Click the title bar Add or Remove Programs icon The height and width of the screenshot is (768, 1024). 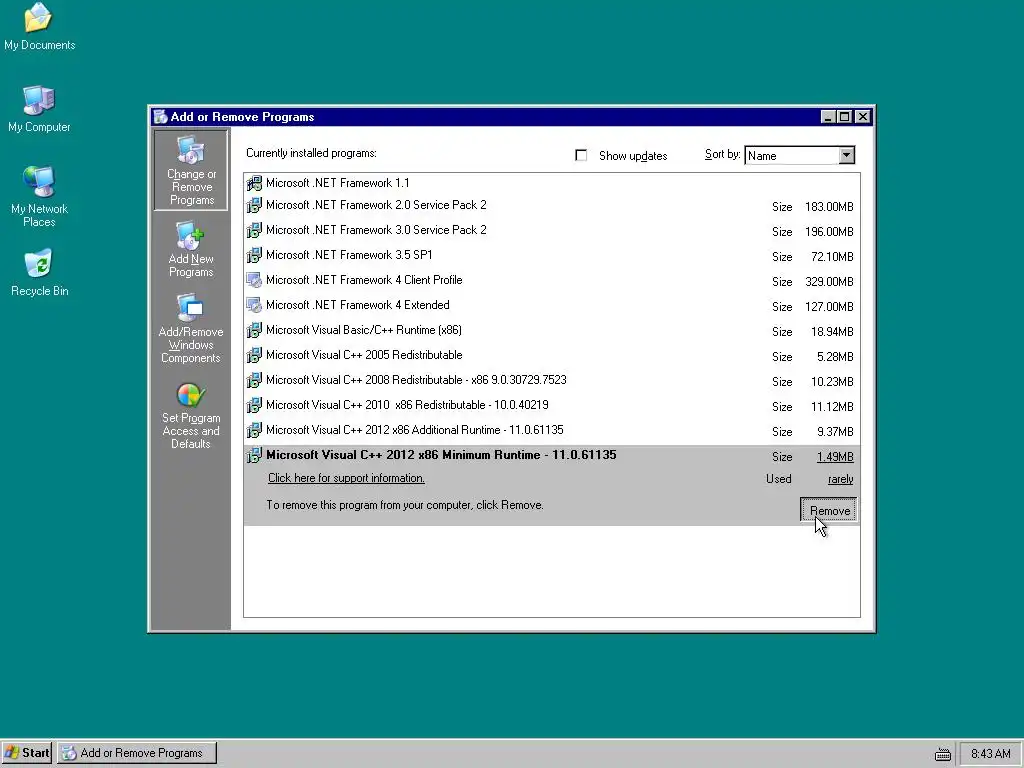pos(160,117)
